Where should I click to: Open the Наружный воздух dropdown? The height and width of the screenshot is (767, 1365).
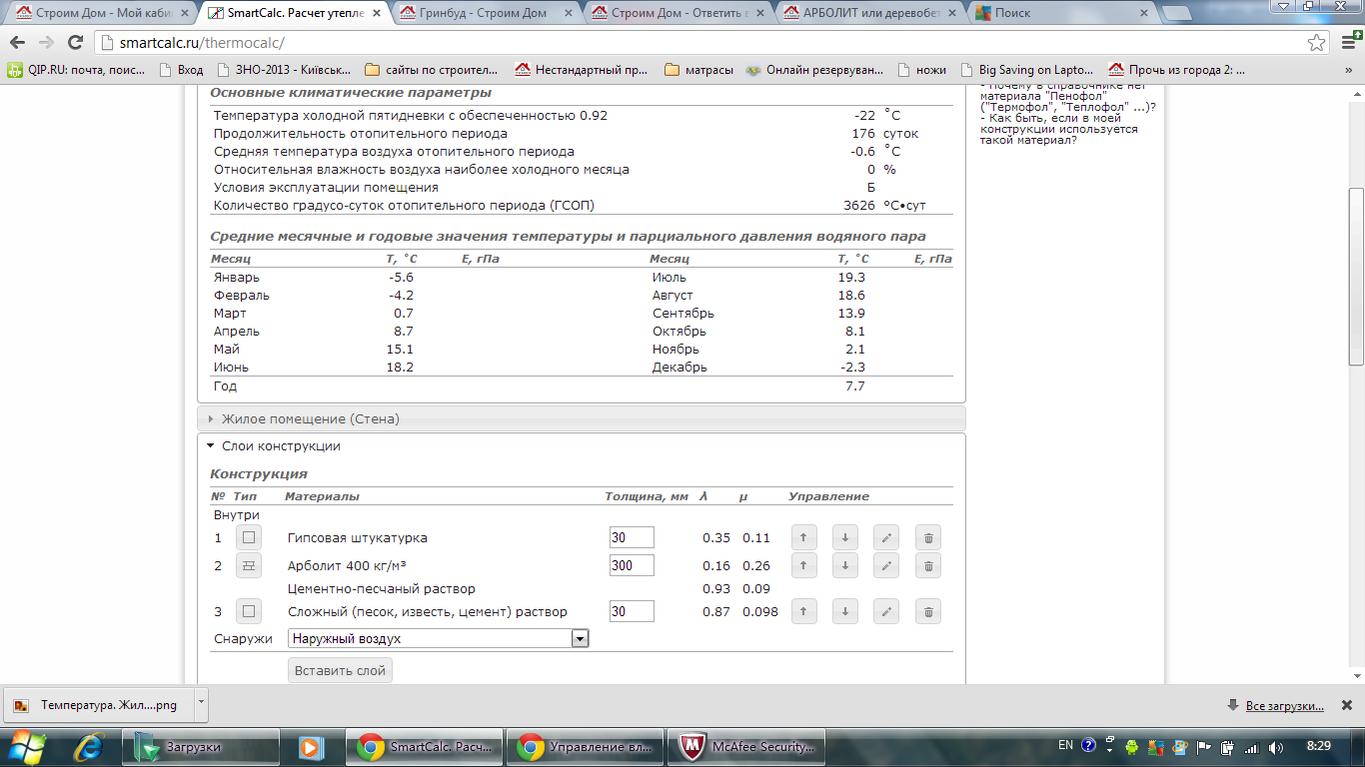coord(438,638)
